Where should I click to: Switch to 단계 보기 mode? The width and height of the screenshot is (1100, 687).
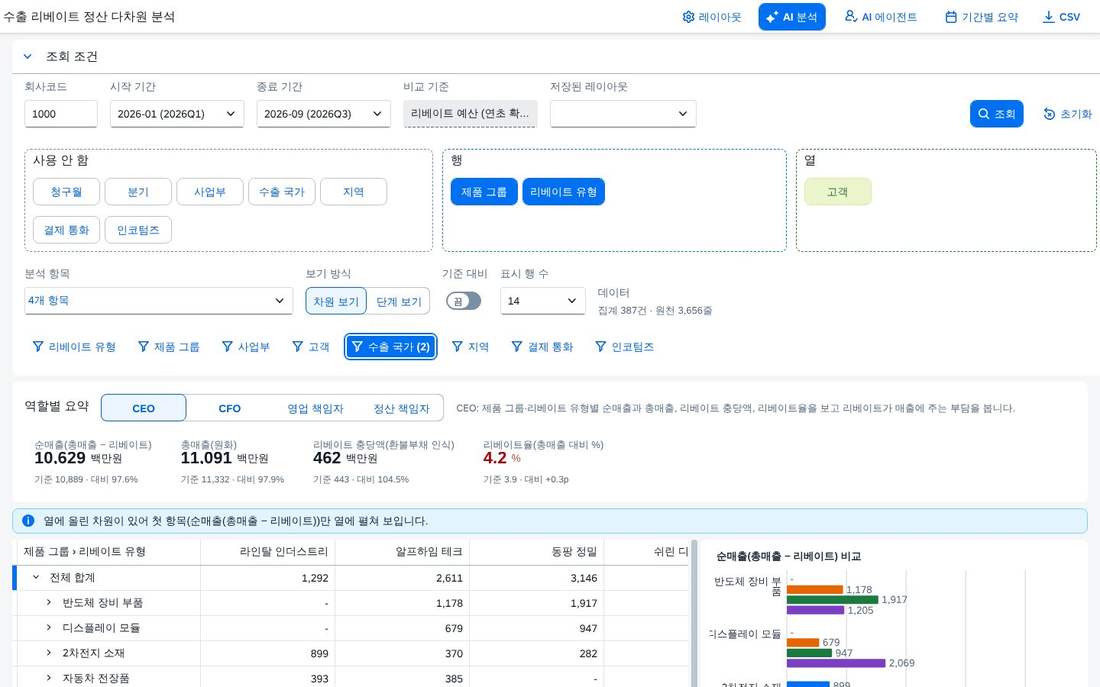[398, 301]
